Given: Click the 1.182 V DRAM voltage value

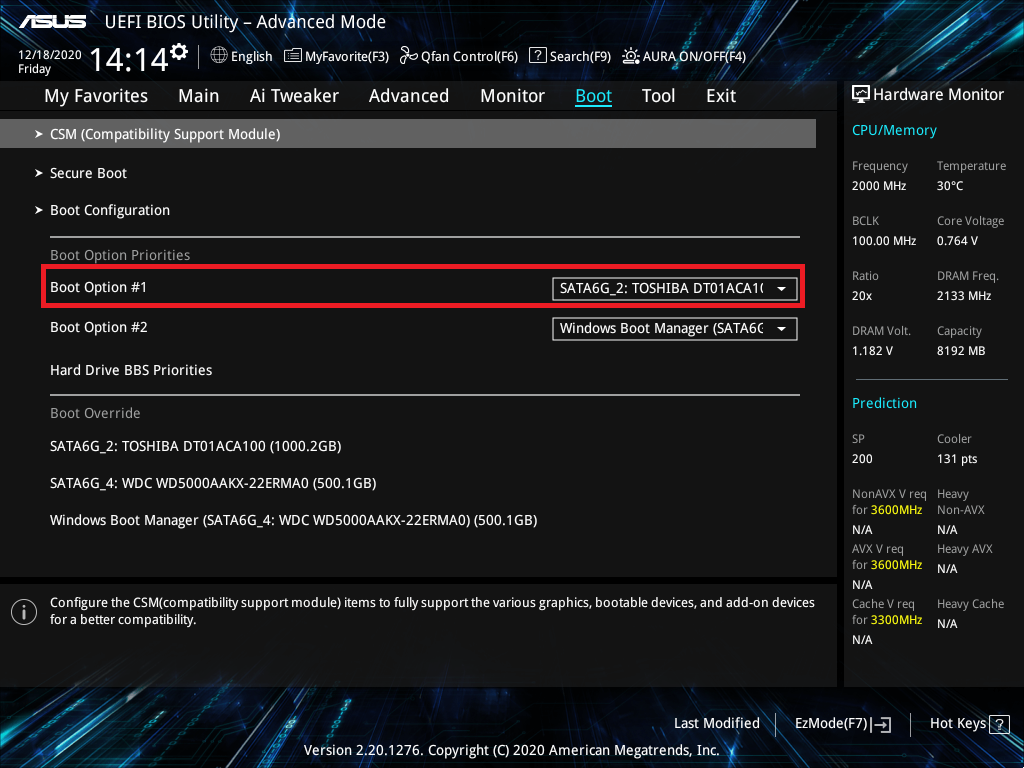Looking at the screenshot, I should (872, 351).
